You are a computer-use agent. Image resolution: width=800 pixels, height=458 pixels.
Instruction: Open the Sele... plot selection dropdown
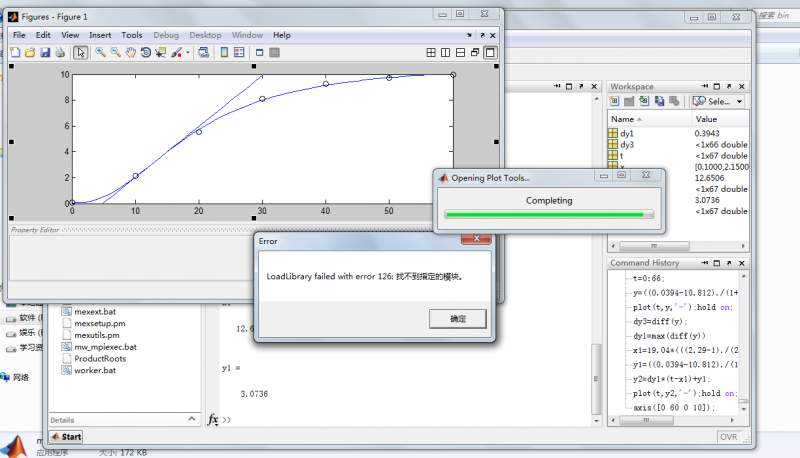(717, 101)
